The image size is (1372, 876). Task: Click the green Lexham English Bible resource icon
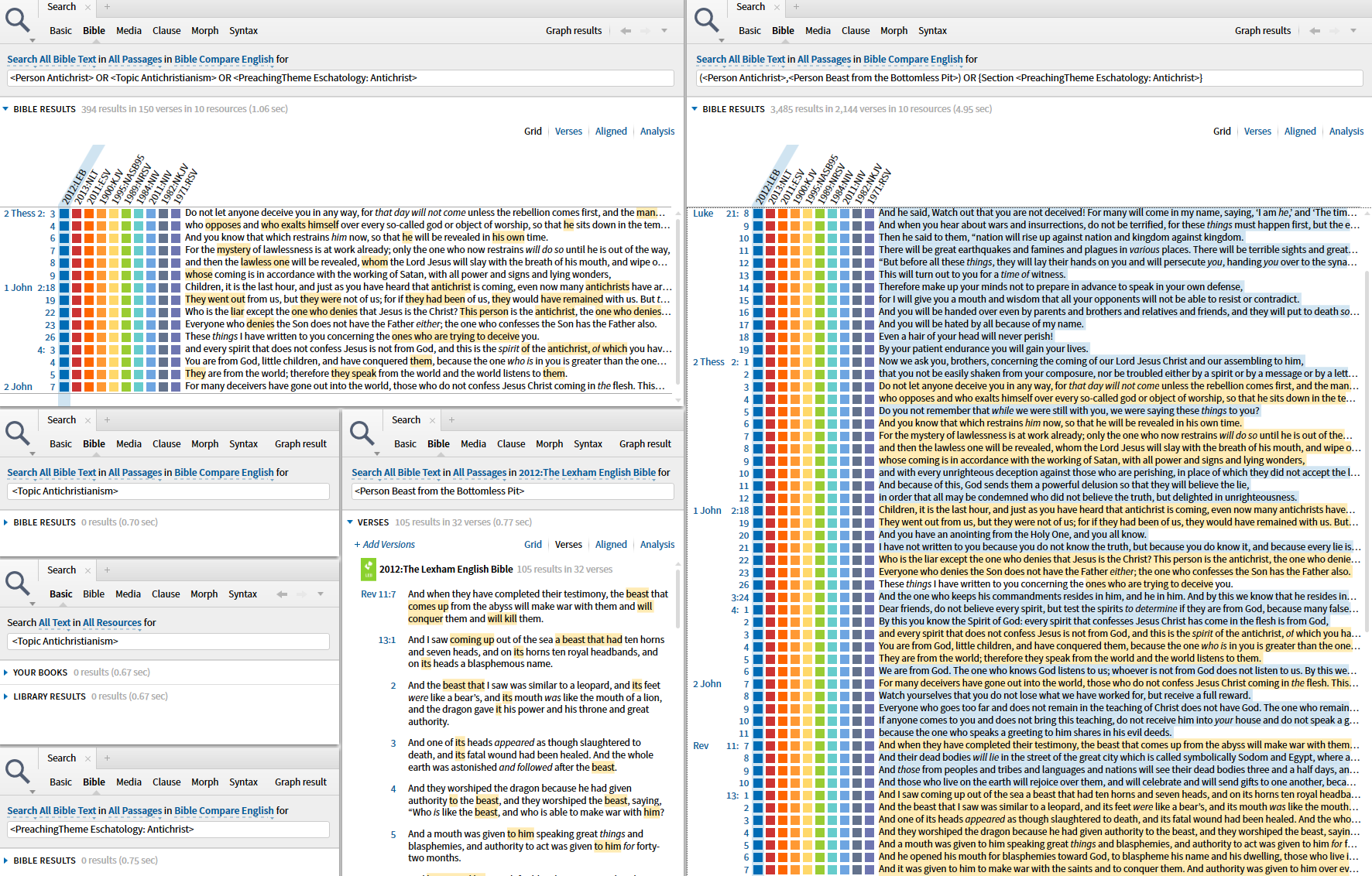[369, 570]
